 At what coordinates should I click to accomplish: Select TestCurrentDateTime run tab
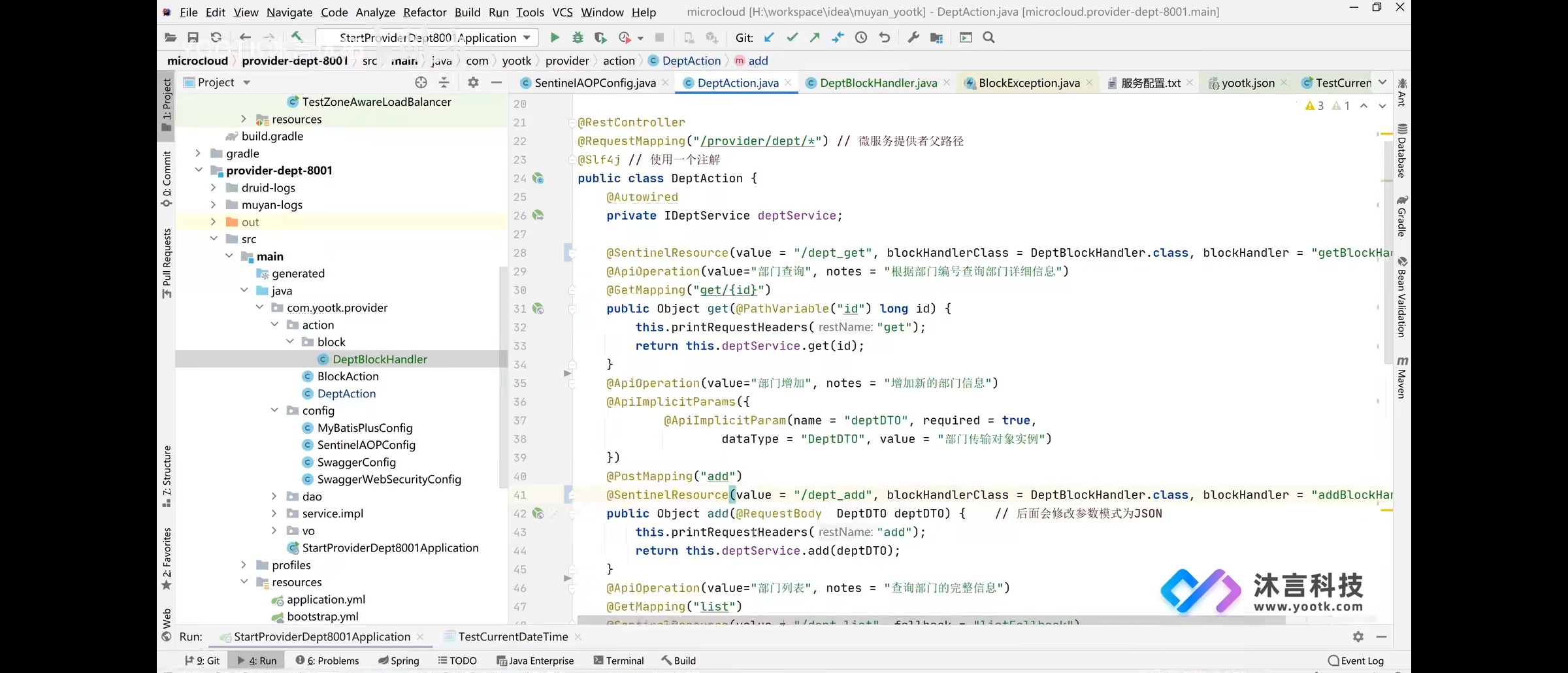[513, 636]
